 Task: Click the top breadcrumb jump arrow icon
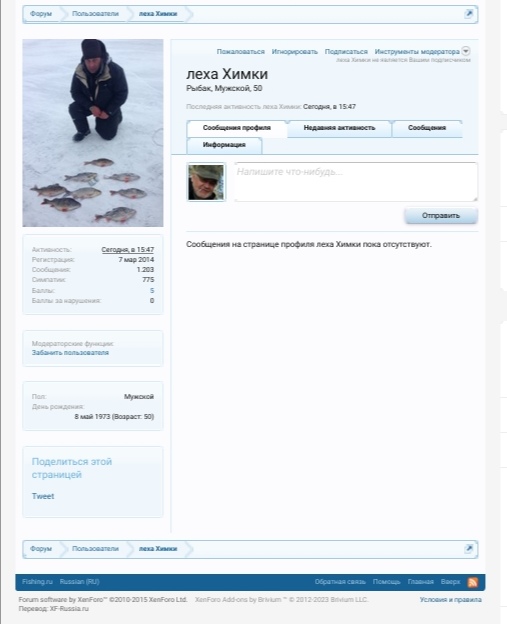point(469,14)
